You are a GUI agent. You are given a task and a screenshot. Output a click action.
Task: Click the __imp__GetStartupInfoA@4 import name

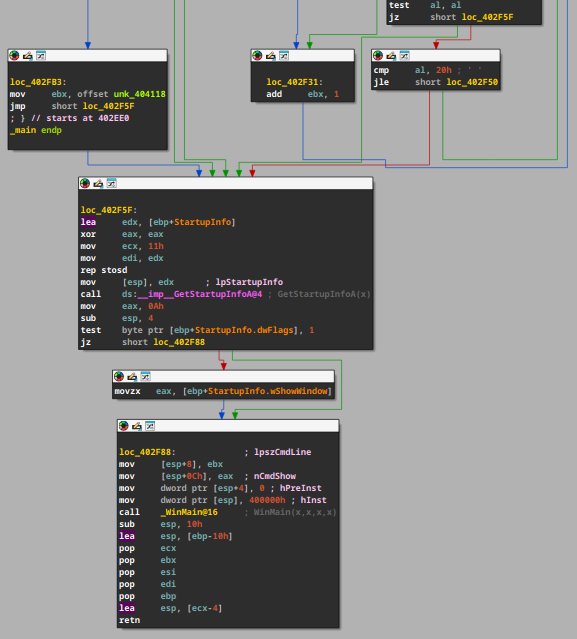click(200, 294)
